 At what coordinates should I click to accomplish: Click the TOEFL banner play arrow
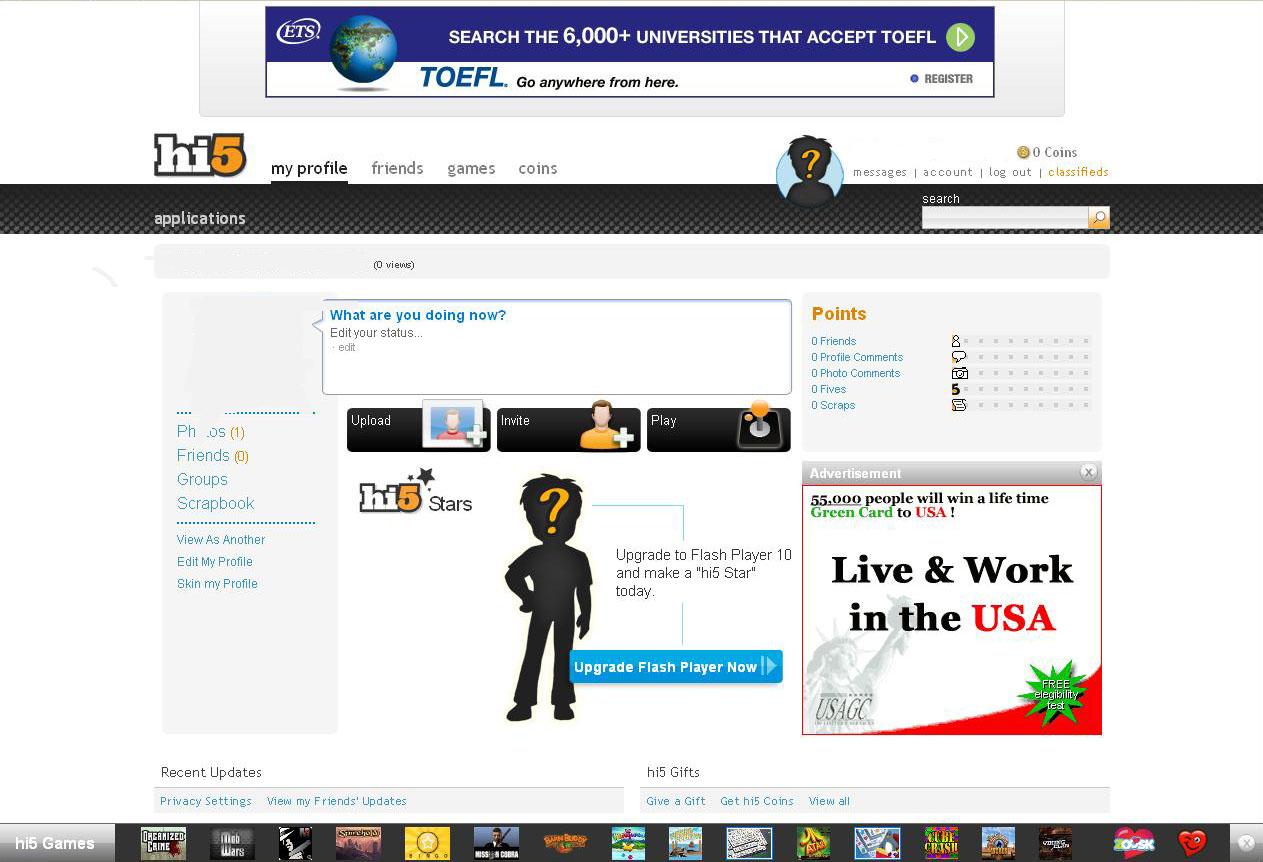(x=960, y=38)
